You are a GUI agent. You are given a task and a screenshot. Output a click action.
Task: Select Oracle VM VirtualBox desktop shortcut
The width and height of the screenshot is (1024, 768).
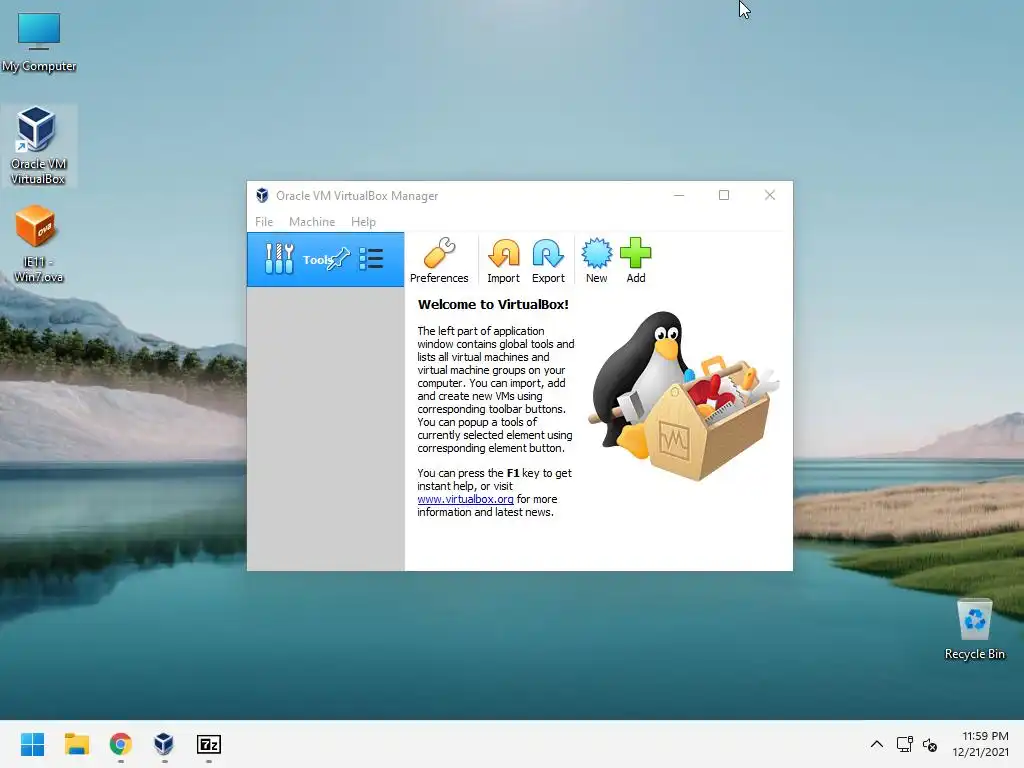tap(38, 146)
